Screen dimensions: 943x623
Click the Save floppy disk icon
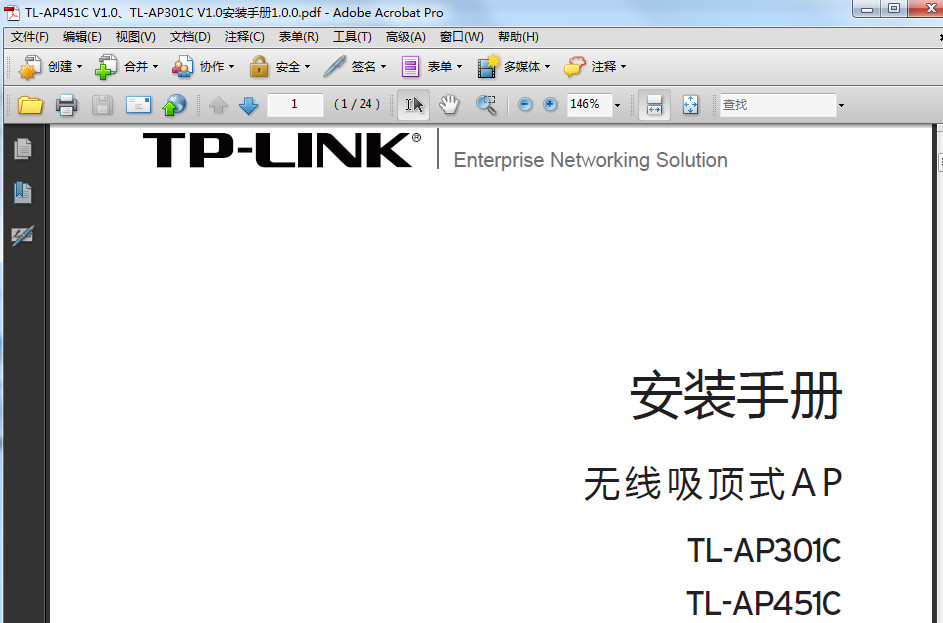[x=102, y=105]
